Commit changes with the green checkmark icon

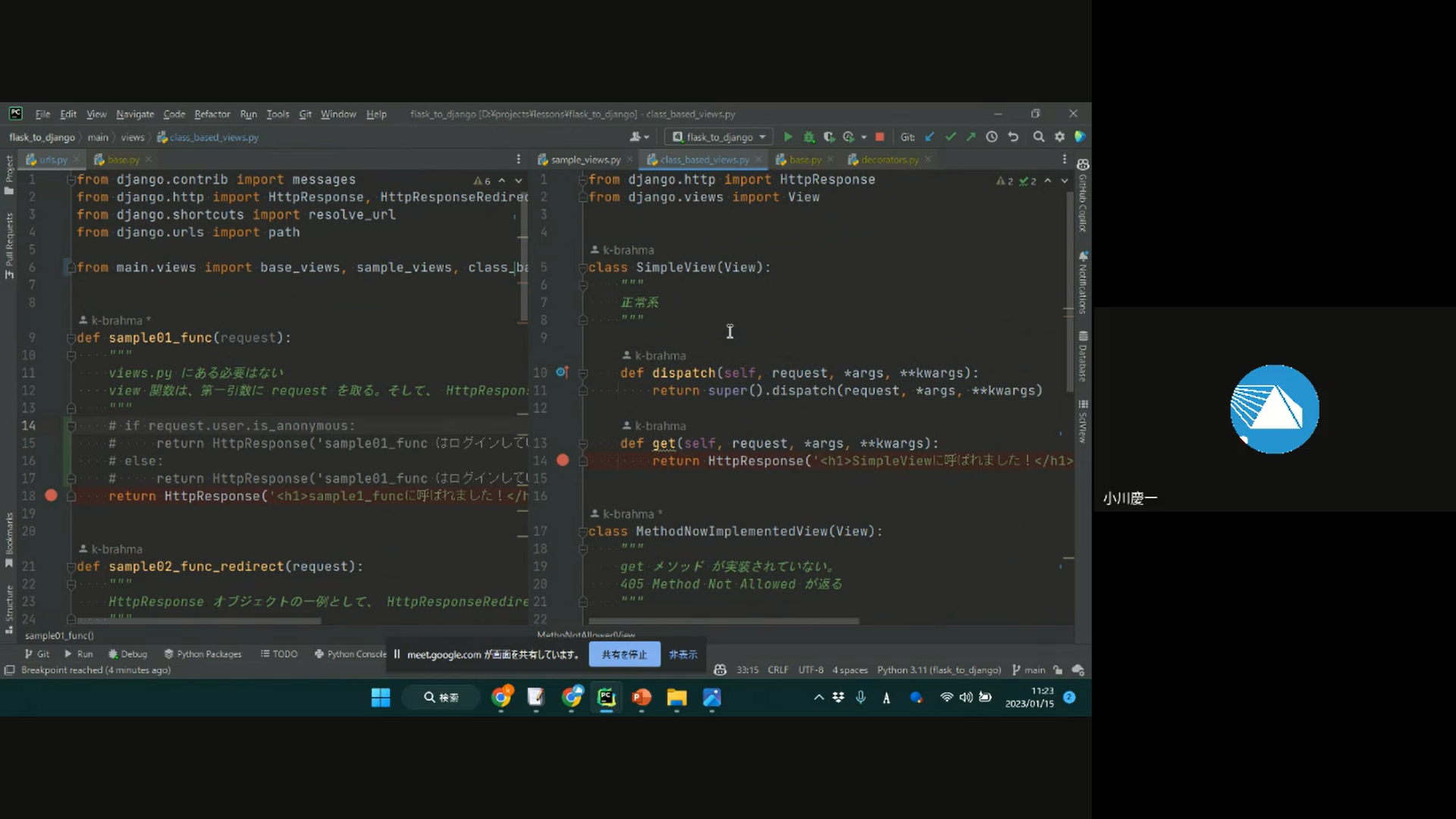point(950,137)
